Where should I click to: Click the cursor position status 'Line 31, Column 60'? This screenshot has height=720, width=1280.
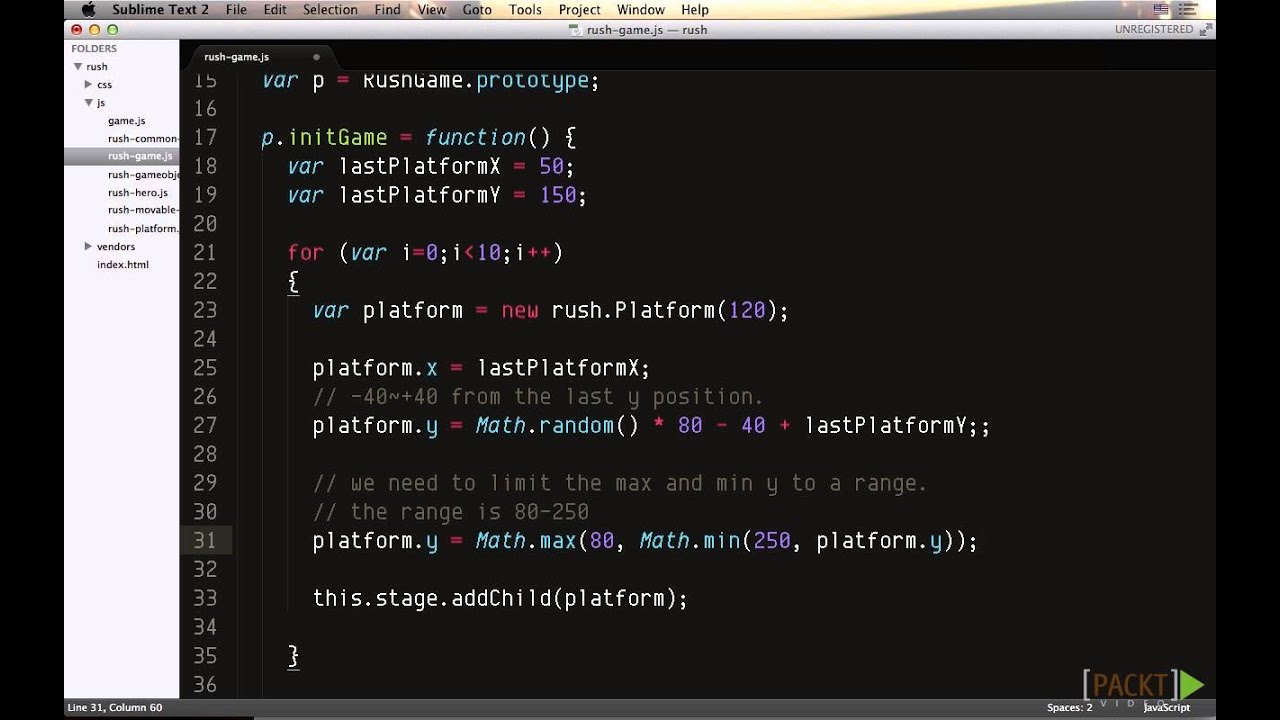115,707
